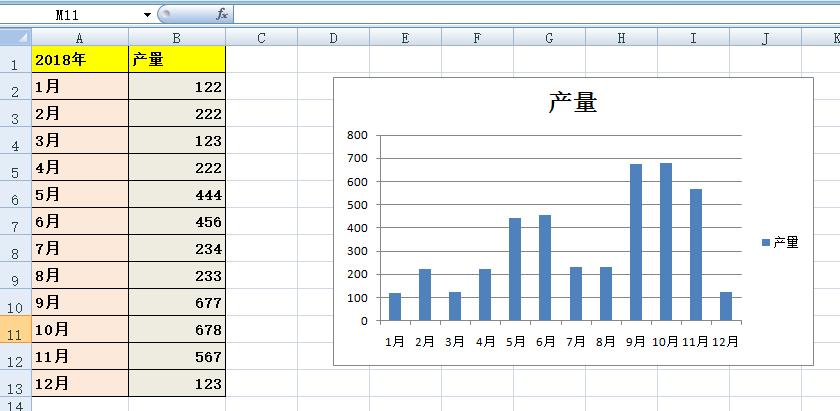Click cell labeled 9月 in column A
The height and width of the screenshot is (411, 840).
(x=80, y=302)
